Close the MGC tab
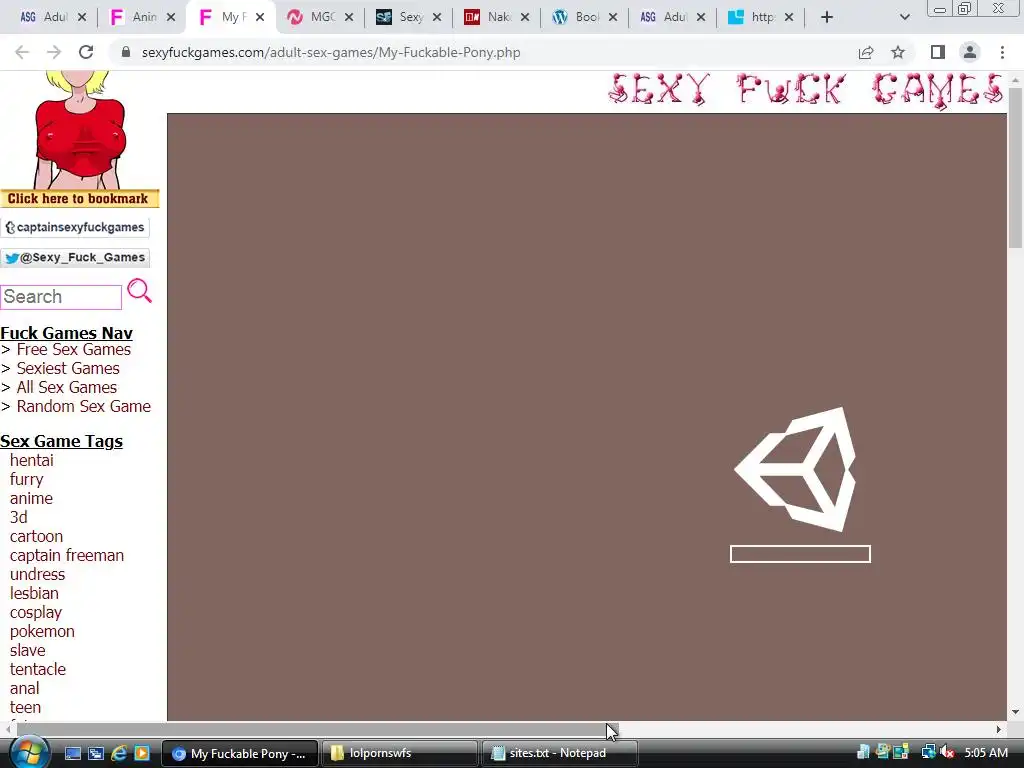Screen dimensions: 1024x768 coord(349,17)
